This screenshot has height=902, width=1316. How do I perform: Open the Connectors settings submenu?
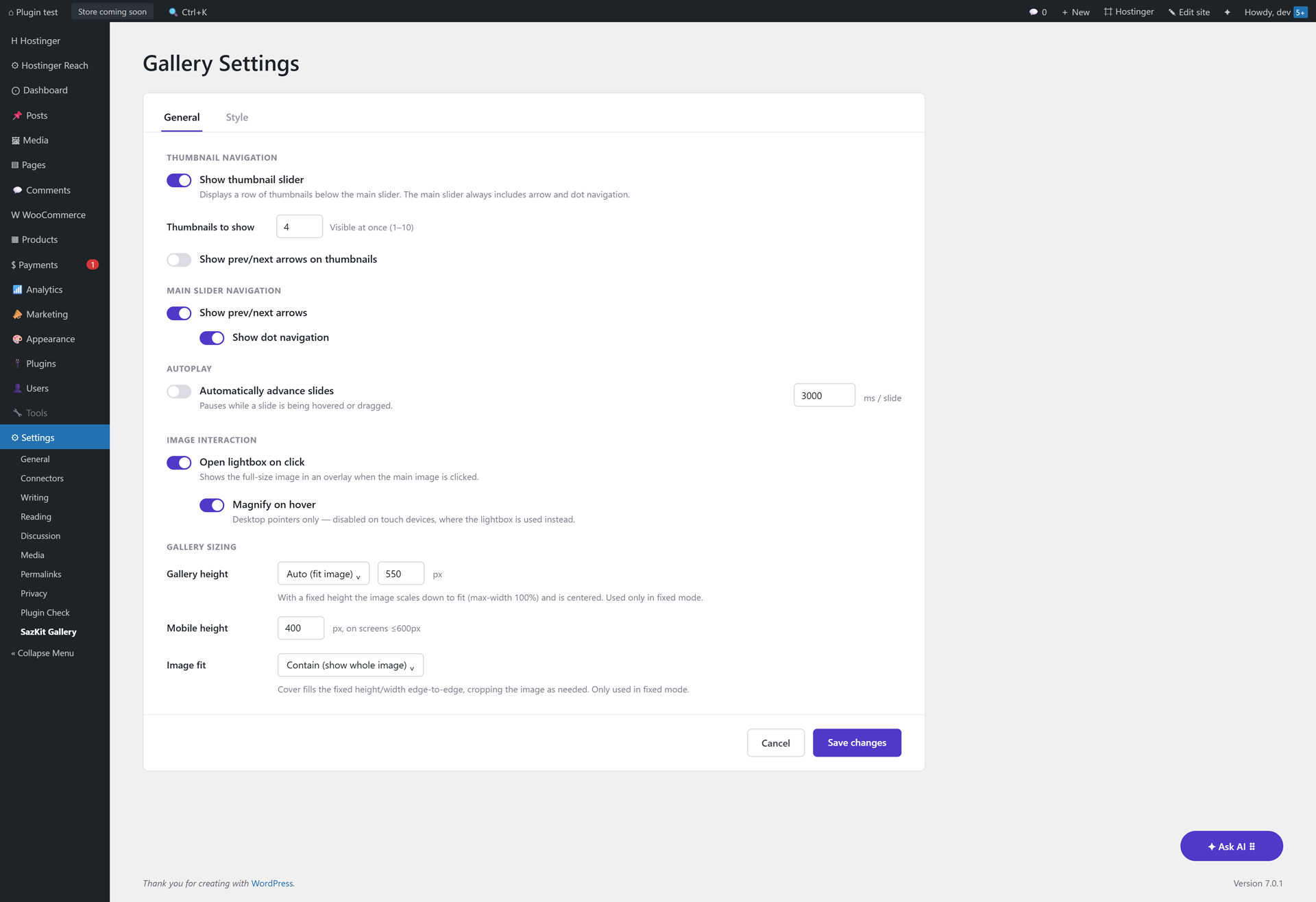coord(42,478)
